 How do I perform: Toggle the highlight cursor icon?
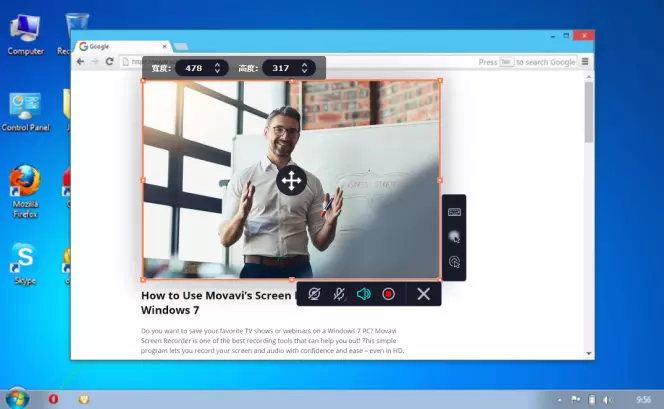click(454, 237)
